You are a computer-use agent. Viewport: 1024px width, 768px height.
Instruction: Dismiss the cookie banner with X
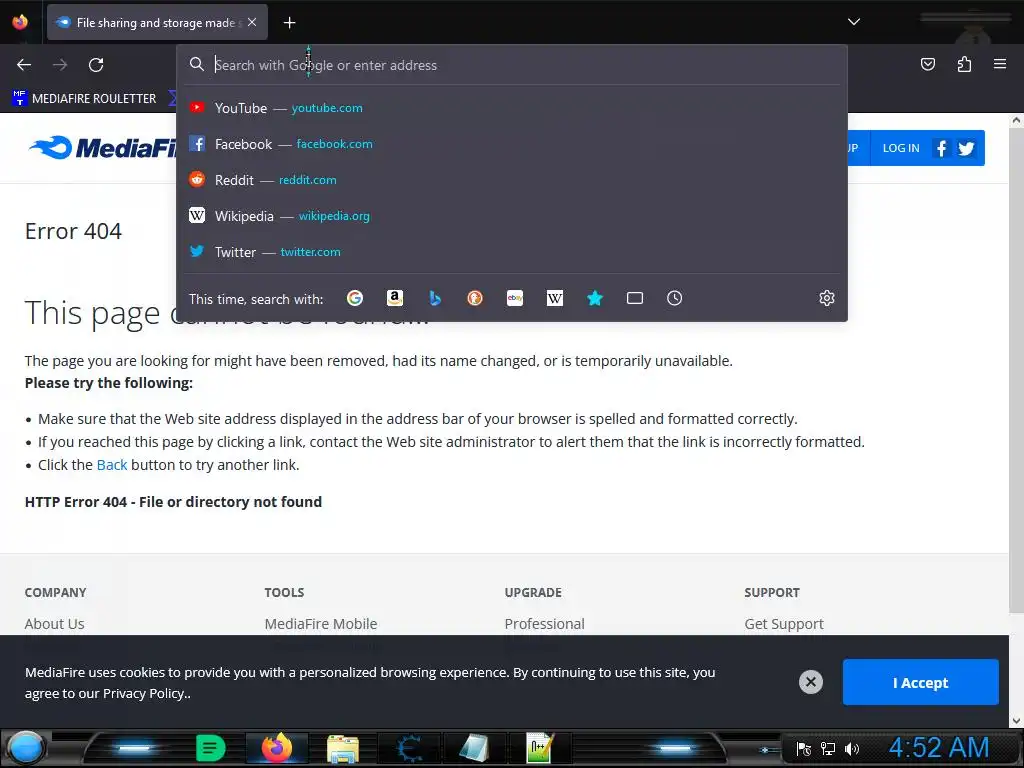point(810,682)
